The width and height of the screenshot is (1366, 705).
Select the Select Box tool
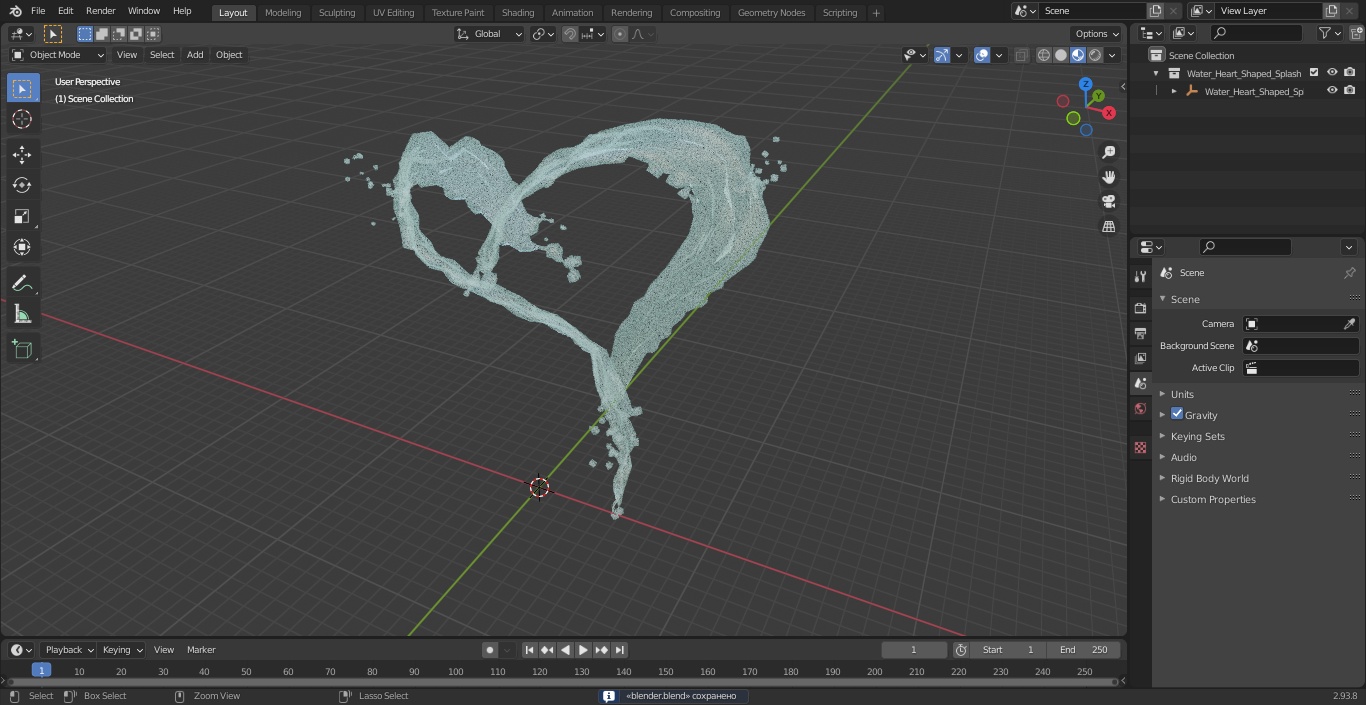(23, 88)
